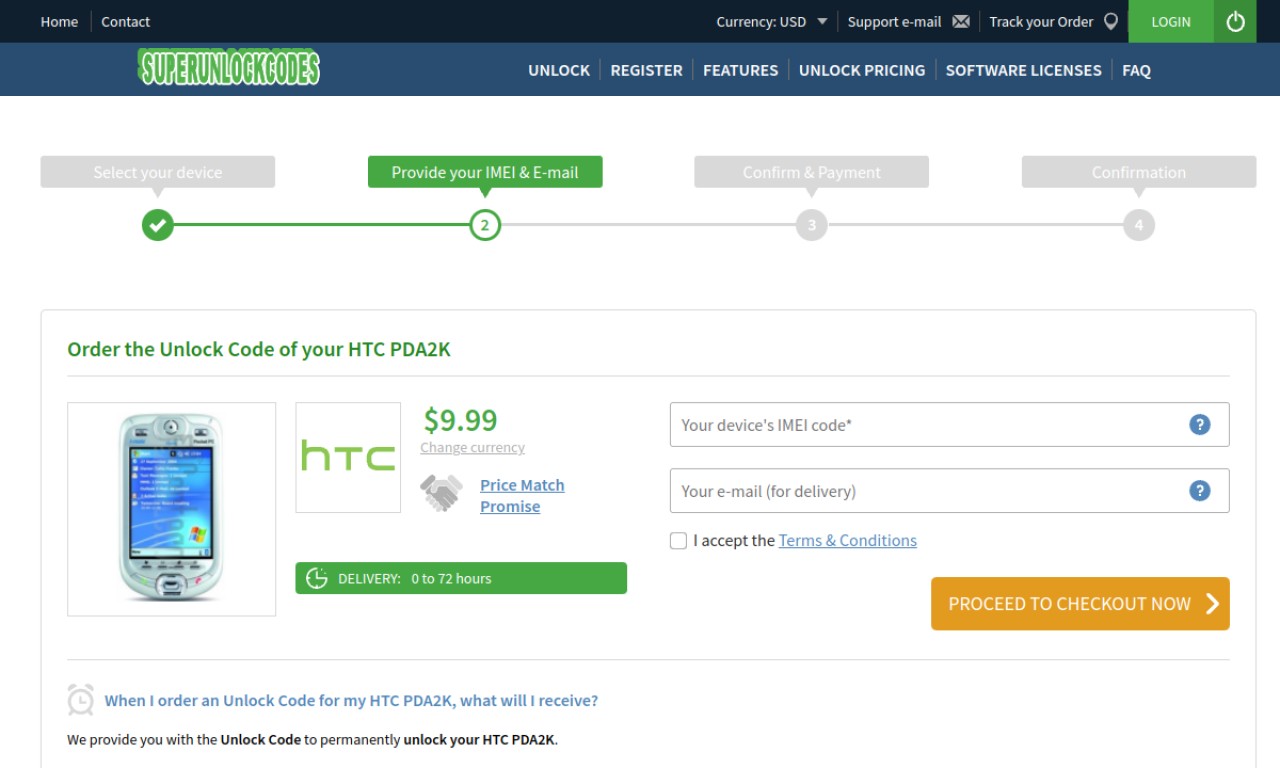Click the help icon in IMEI field
Viewport: 1280px width, 768px height.
pyautogui.click(x=1199, y=424)
